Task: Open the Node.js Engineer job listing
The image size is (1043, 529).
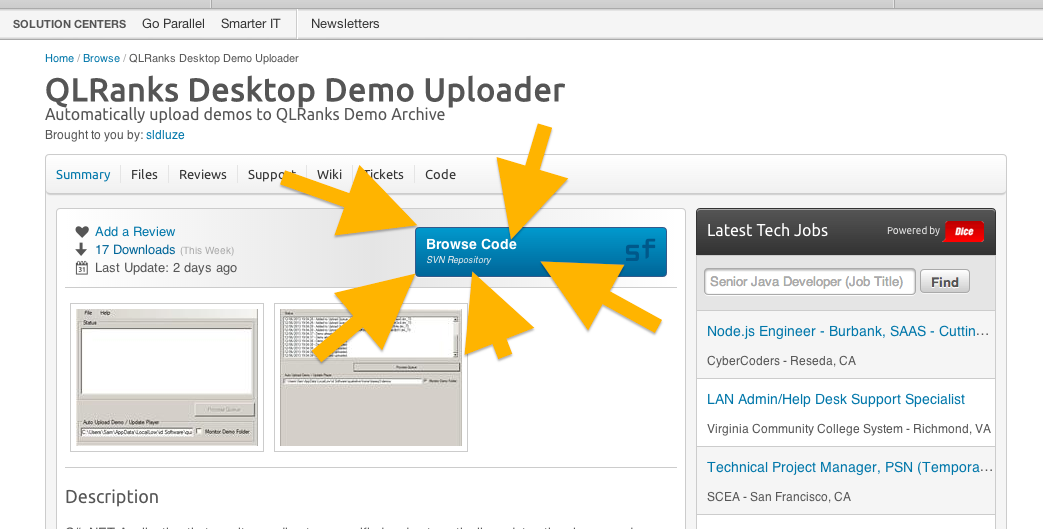Action: [849, 331]
